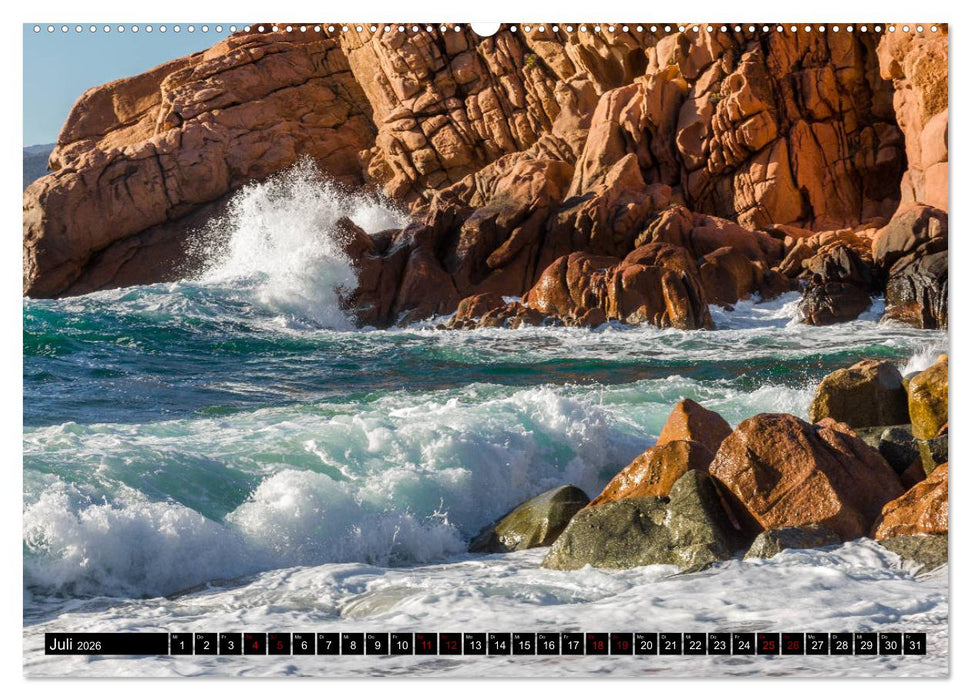Select Friday the 3rd in the calendar
The image size is (971, 700).
click(230, 644)
